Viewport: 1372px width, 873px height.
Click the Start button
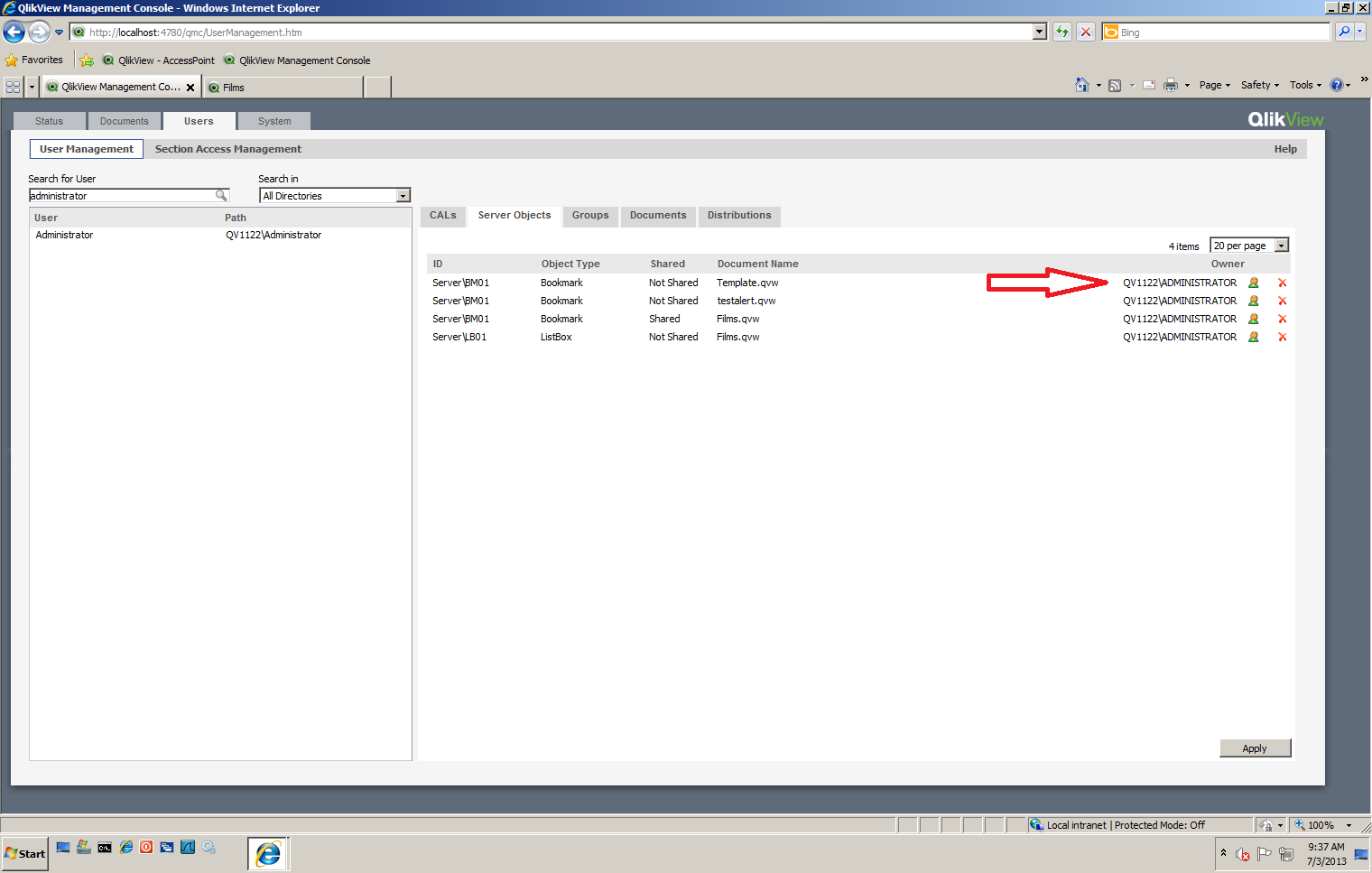point(24,853)
